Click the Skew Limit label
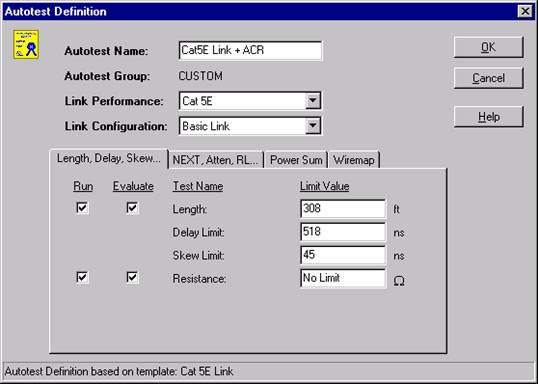 click(198, 256)
